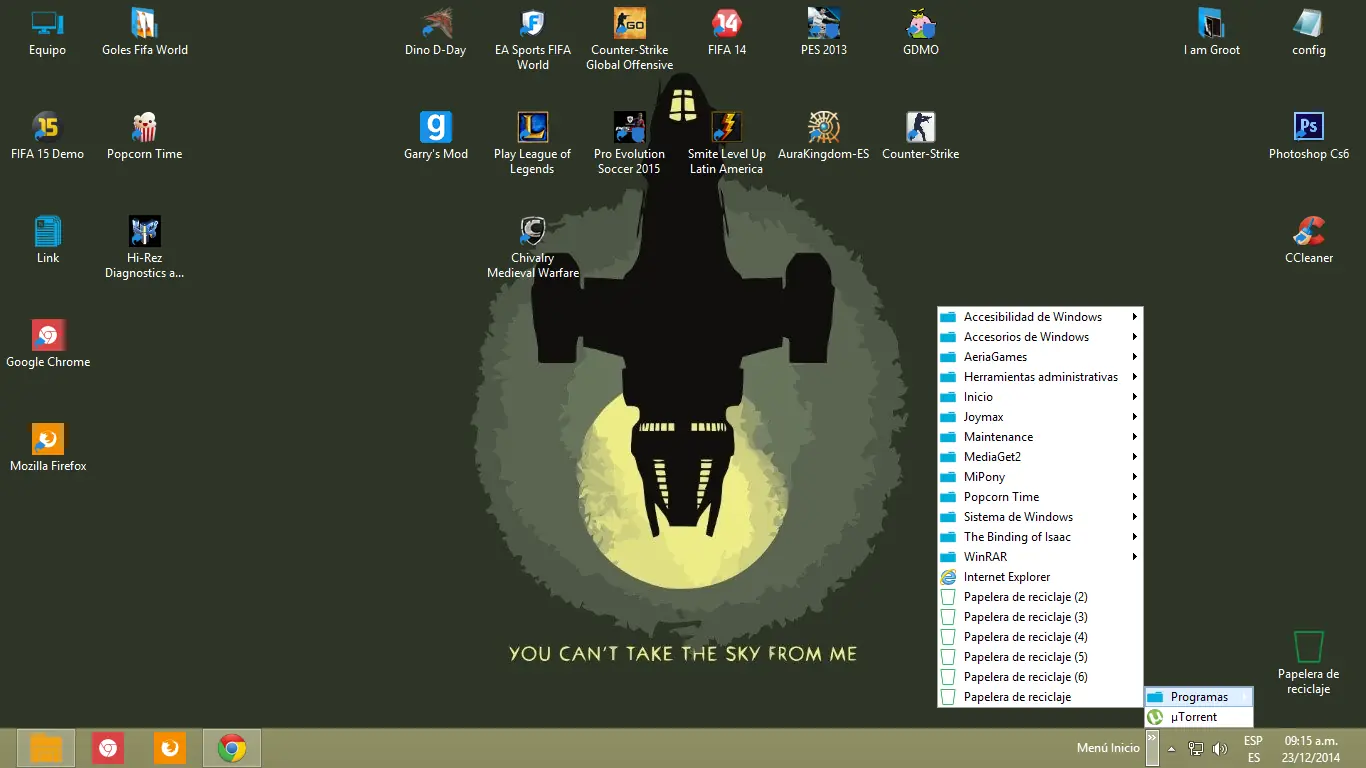1366x768 pixels.
Task: Open the Mozilla Firefox desktop icon
Action: (x=48, y=448)
